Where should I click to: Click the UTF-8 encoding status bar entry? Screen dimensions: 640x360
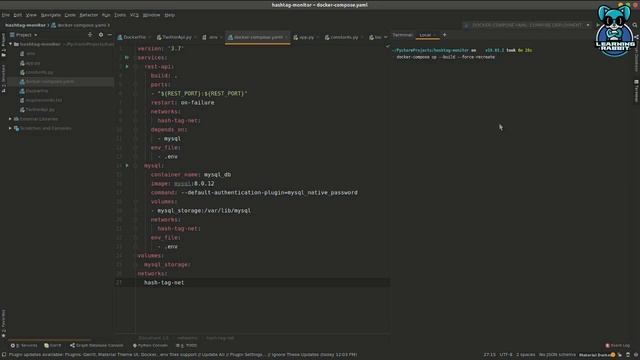(x=506, y=355)
